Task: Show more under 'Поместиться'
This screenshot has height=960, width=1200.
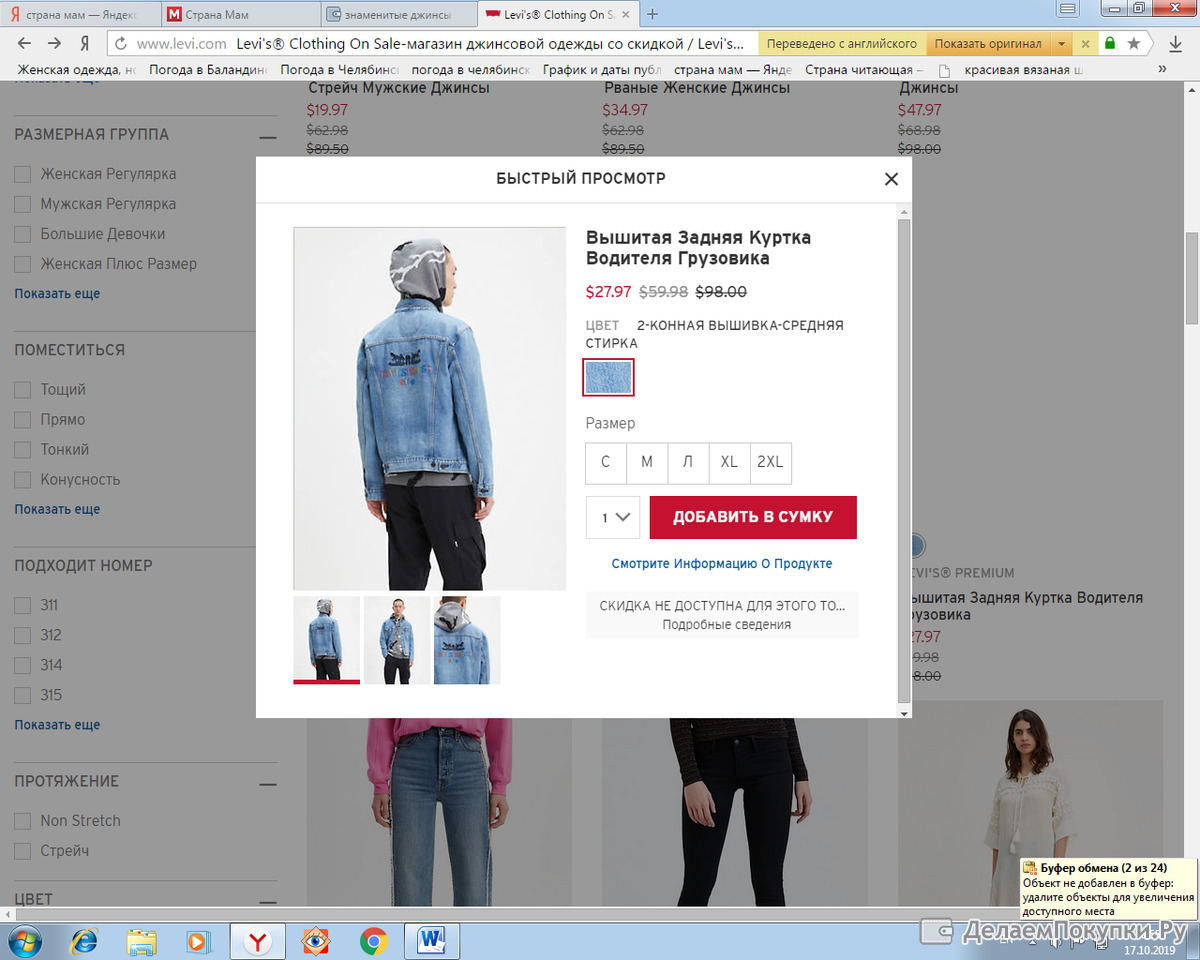Action: coord(57,509)
